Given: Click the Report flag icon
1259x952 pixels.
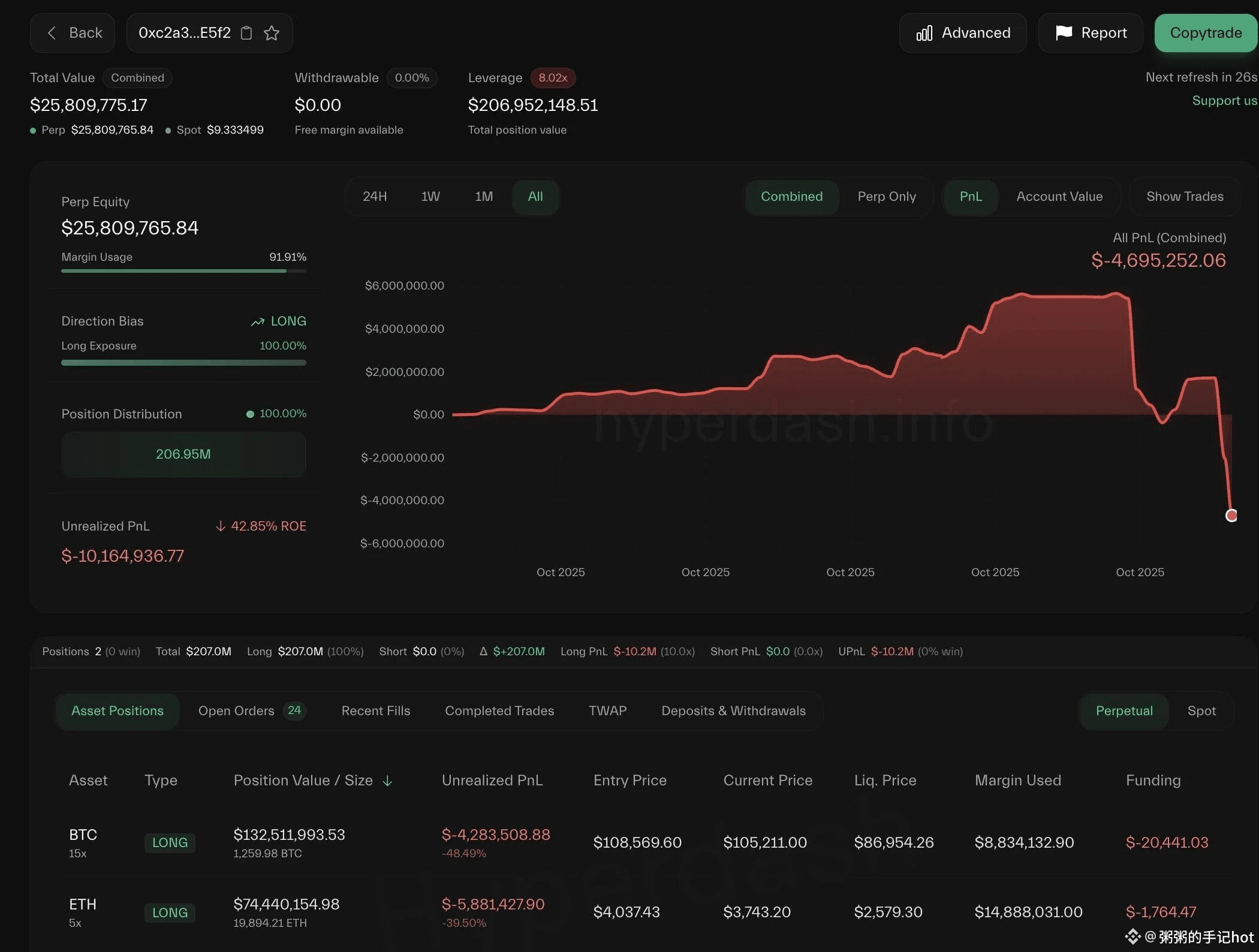Looking at the screenshot, I should click(x=1064, y=32).
